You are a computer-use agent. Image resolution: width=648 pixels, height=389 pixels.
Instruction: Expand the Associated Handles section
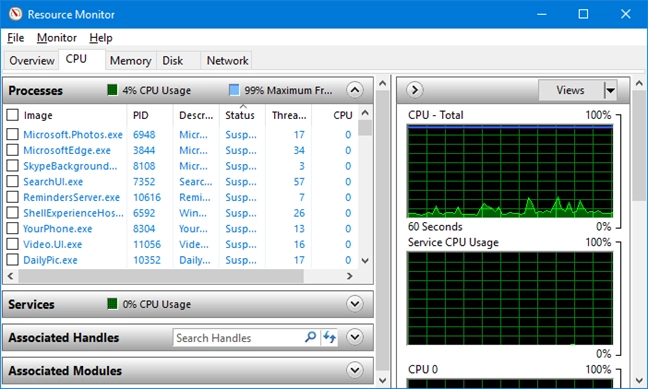(x=355, y=337)
